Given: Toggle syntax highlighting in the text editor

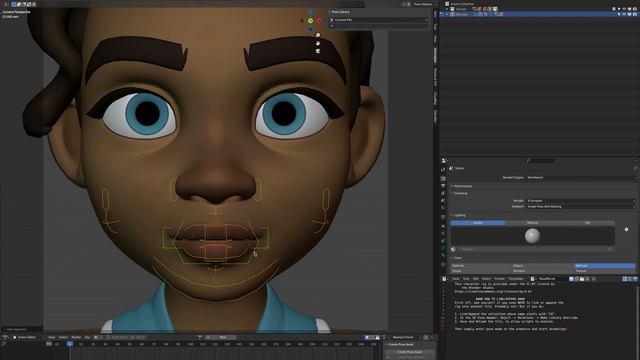Looking at the screenshot, I should [x=635, y=279].
